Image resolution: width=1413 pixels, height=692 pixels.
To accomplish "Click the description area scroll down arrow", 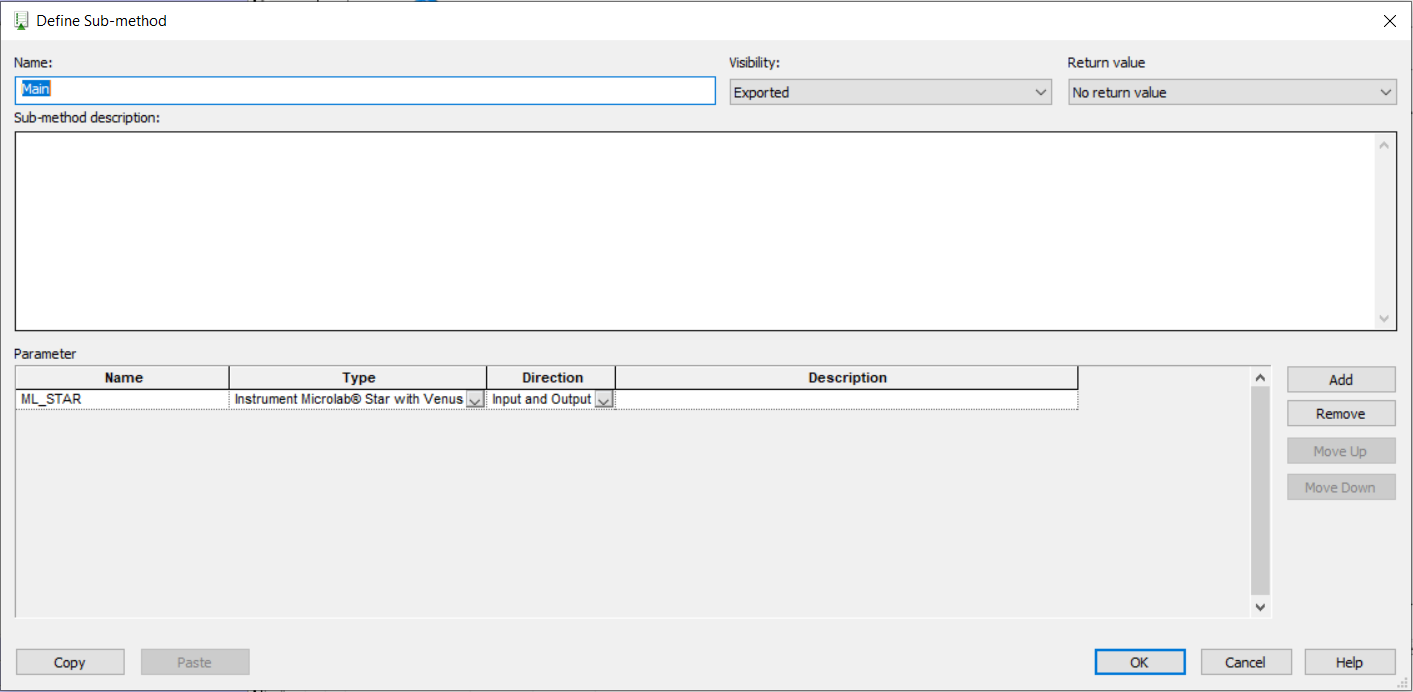I will pyautogui.click(x=1385, y=318).
